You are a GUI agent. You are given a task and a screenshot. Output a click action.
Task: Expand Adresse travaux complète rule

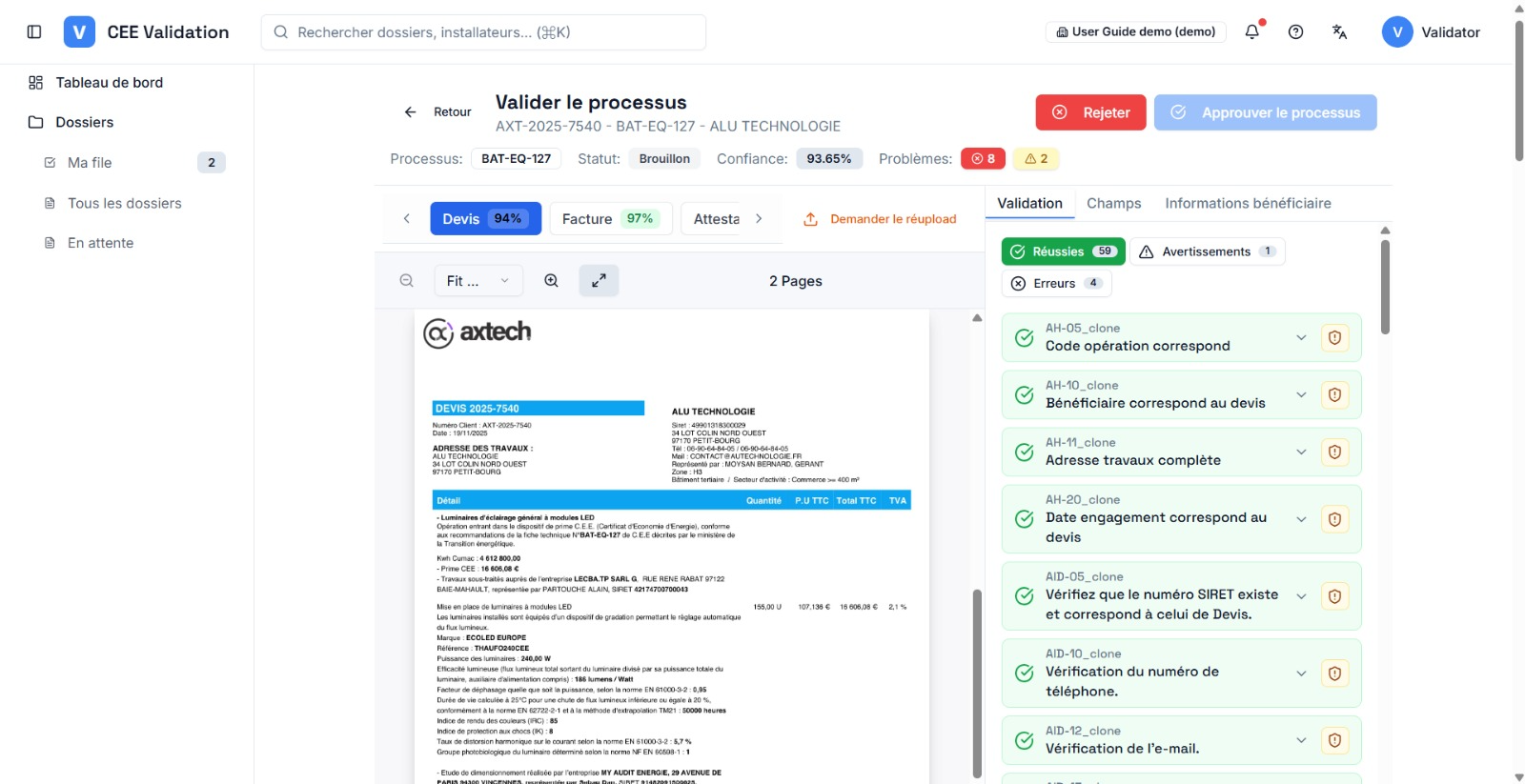[x=1301, y=452]
